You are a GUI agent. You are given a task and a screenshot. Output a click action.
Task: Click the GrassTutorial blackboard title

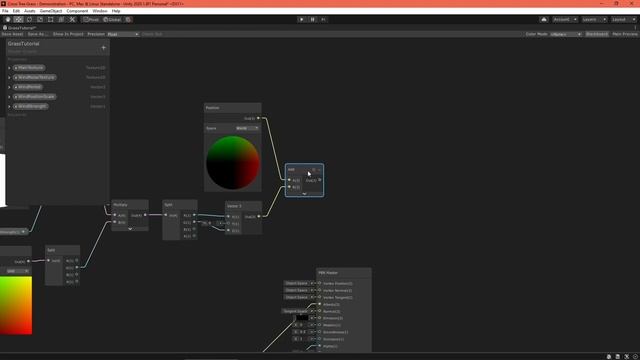(x=24, y=44)
